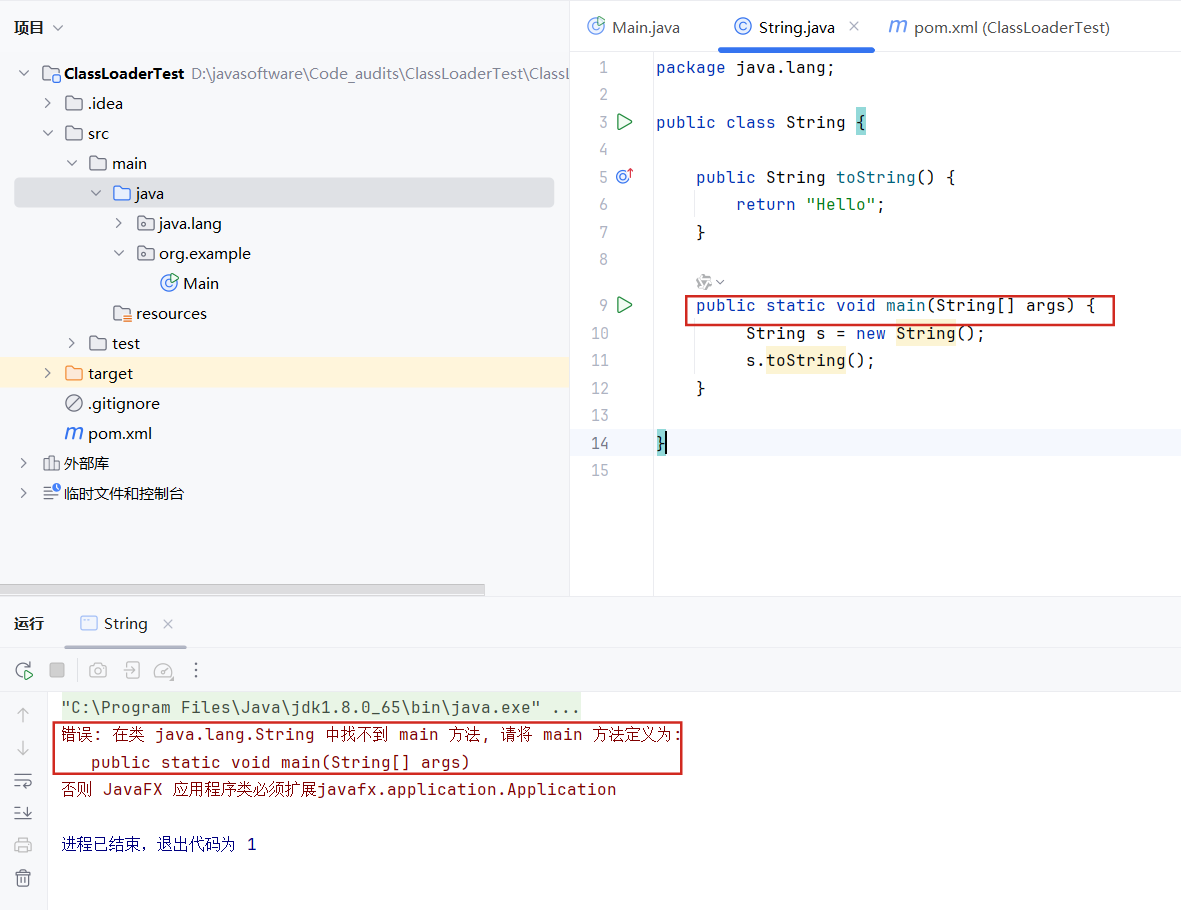Viewport: 1182px width, 910px height.
Task: Click the exit/restore layout icon in run toolbar
Action: pos(131,669)
